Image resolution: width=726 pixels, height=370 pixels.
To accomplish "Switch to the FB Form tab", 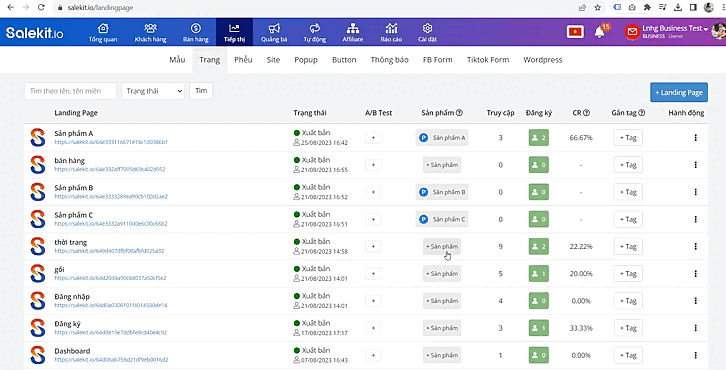I will coord(438,60).
